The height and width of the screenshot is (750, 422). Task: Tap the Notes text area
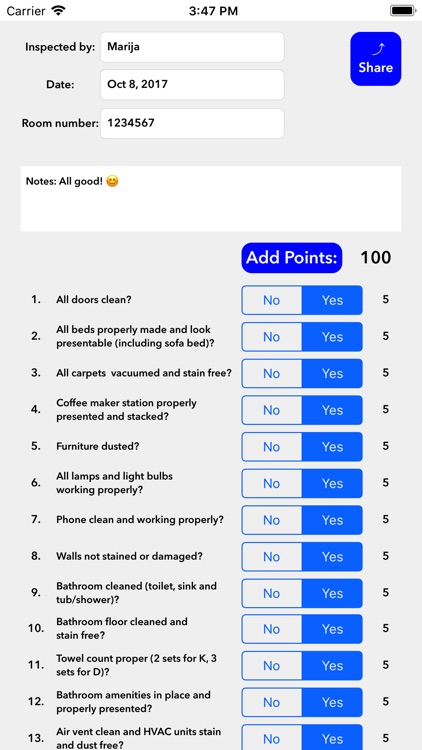tap(211, 199)
